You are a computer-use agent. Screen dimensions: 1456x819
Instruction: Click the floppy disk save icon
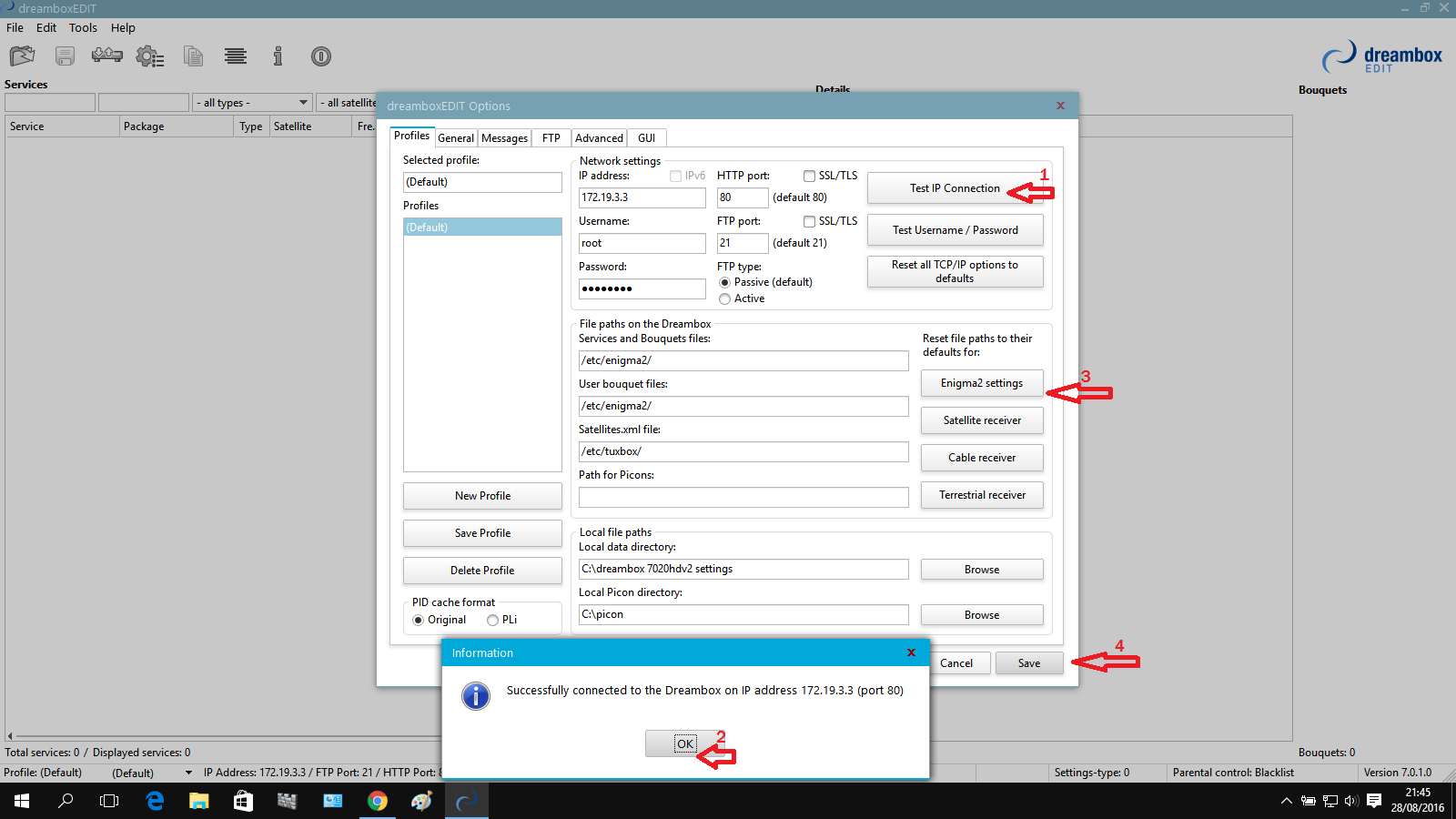point(65,56)
